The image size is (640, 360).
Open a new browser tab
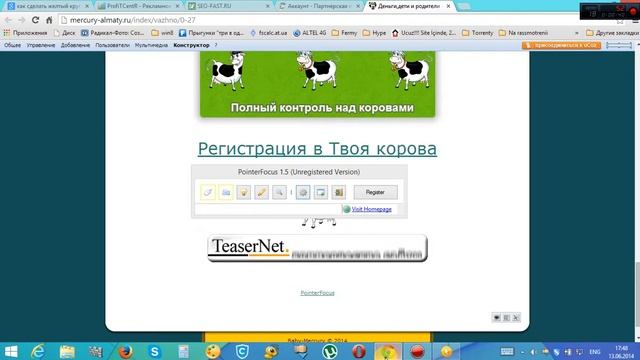pyautogui.click(x=463, y=6)
